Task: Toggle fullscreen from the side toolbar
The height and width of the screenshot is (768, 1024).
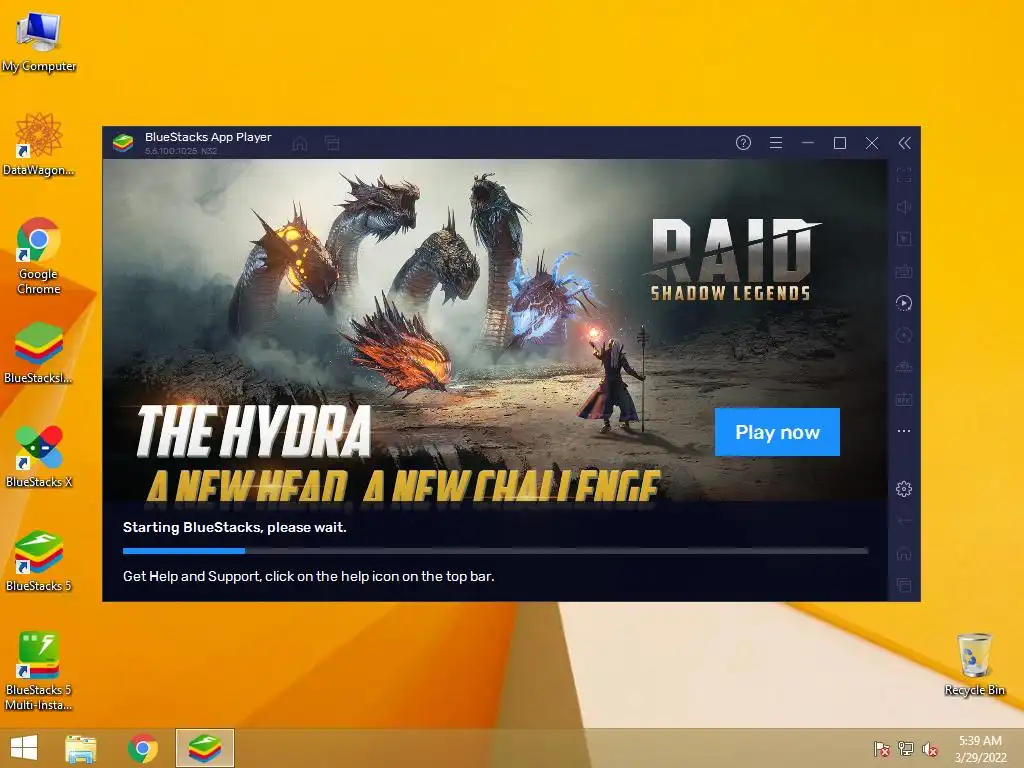Action: coord(904,175)
